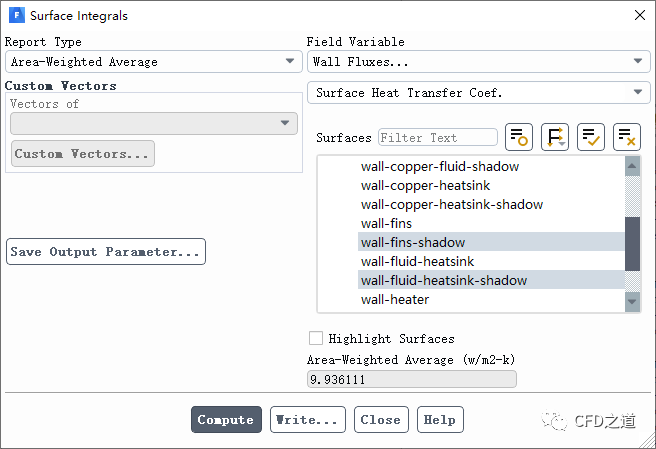Deselect wall-fluid-heatsink-shadow surface
This screenshot has height=449, width=656.
443,280
